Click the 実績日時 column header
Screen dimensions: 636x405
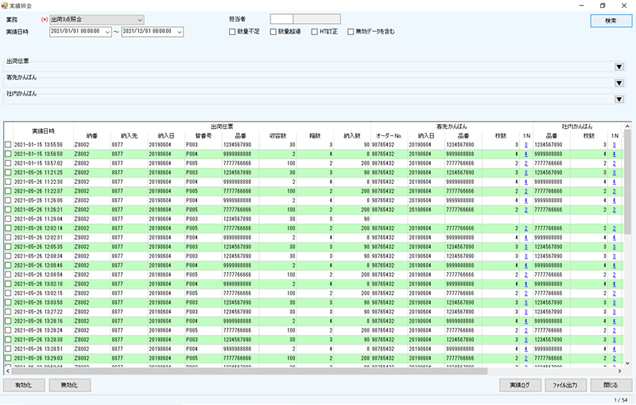pos(43,131)
